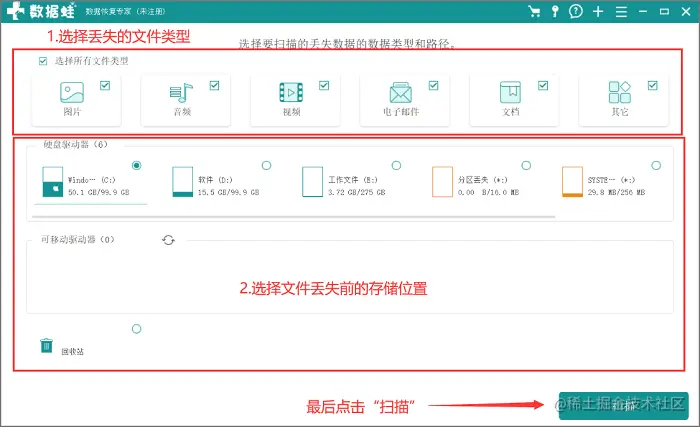700x427 pixels.
Task: Click the 3.72 GB/275 GB text
Action: (x=357, y=192)
